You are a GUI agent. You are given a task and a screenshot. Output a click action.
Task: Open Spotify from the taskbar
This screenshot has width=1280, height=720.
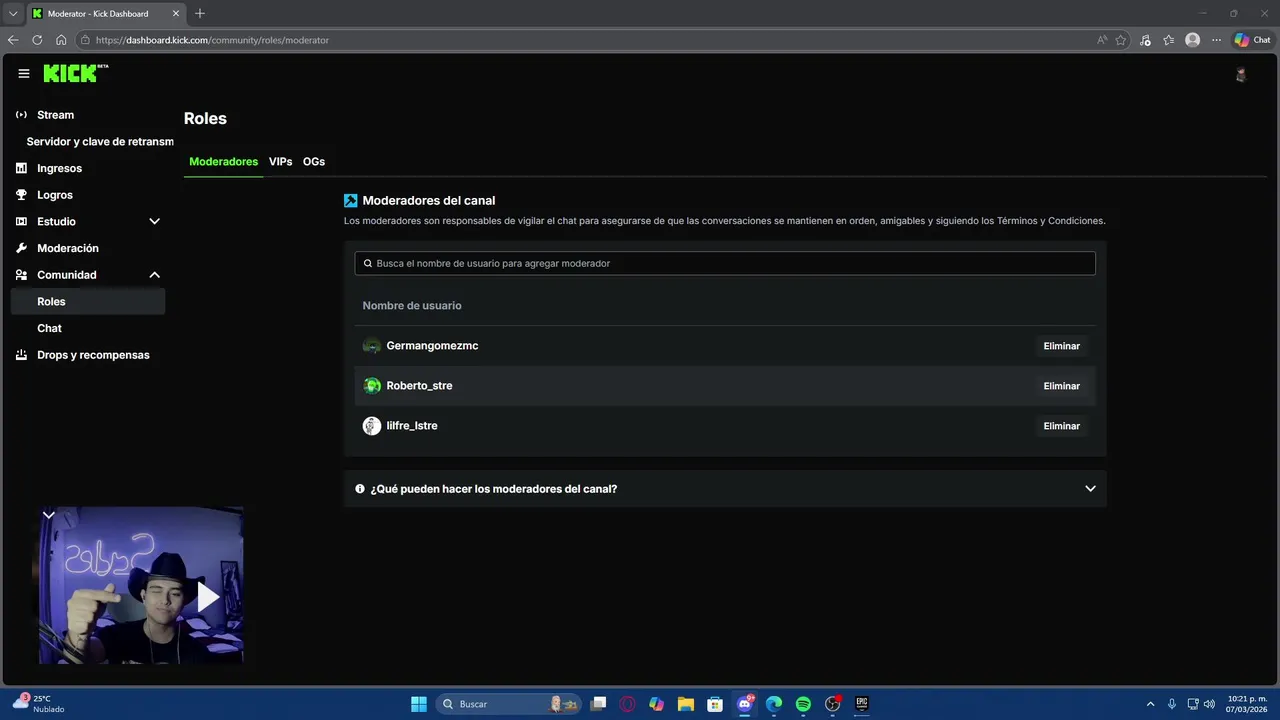[x=803, y=704]
